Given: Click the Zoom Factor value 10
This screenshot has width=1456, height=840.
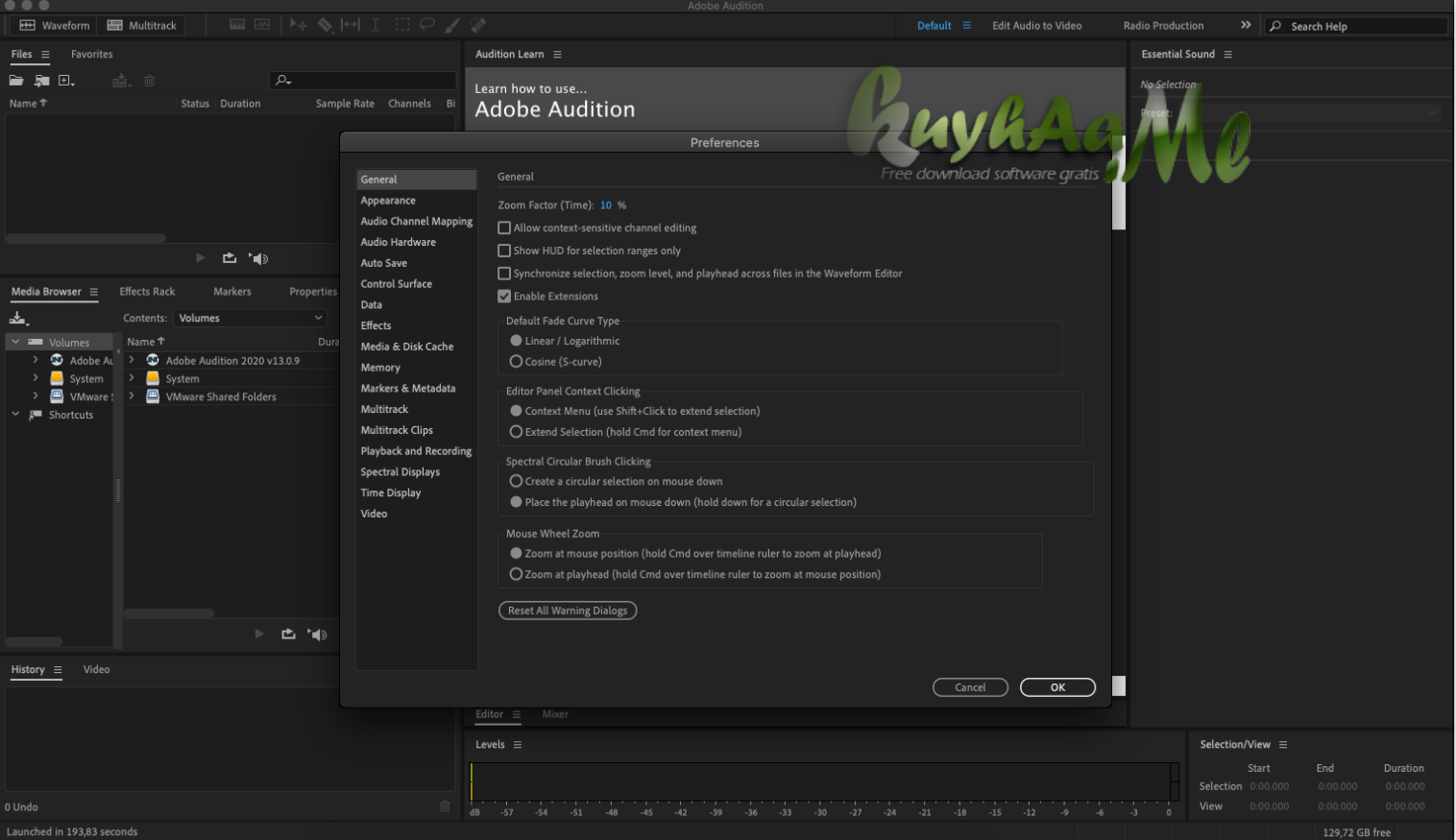Looking at the screenshot, I should tap(606, 205).
